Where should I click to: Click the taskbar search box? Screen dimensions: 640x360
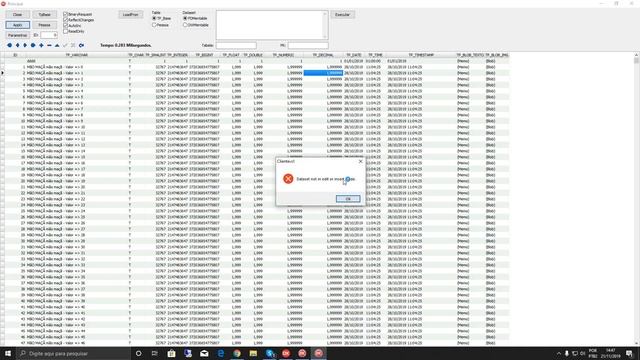pos(73,353)
